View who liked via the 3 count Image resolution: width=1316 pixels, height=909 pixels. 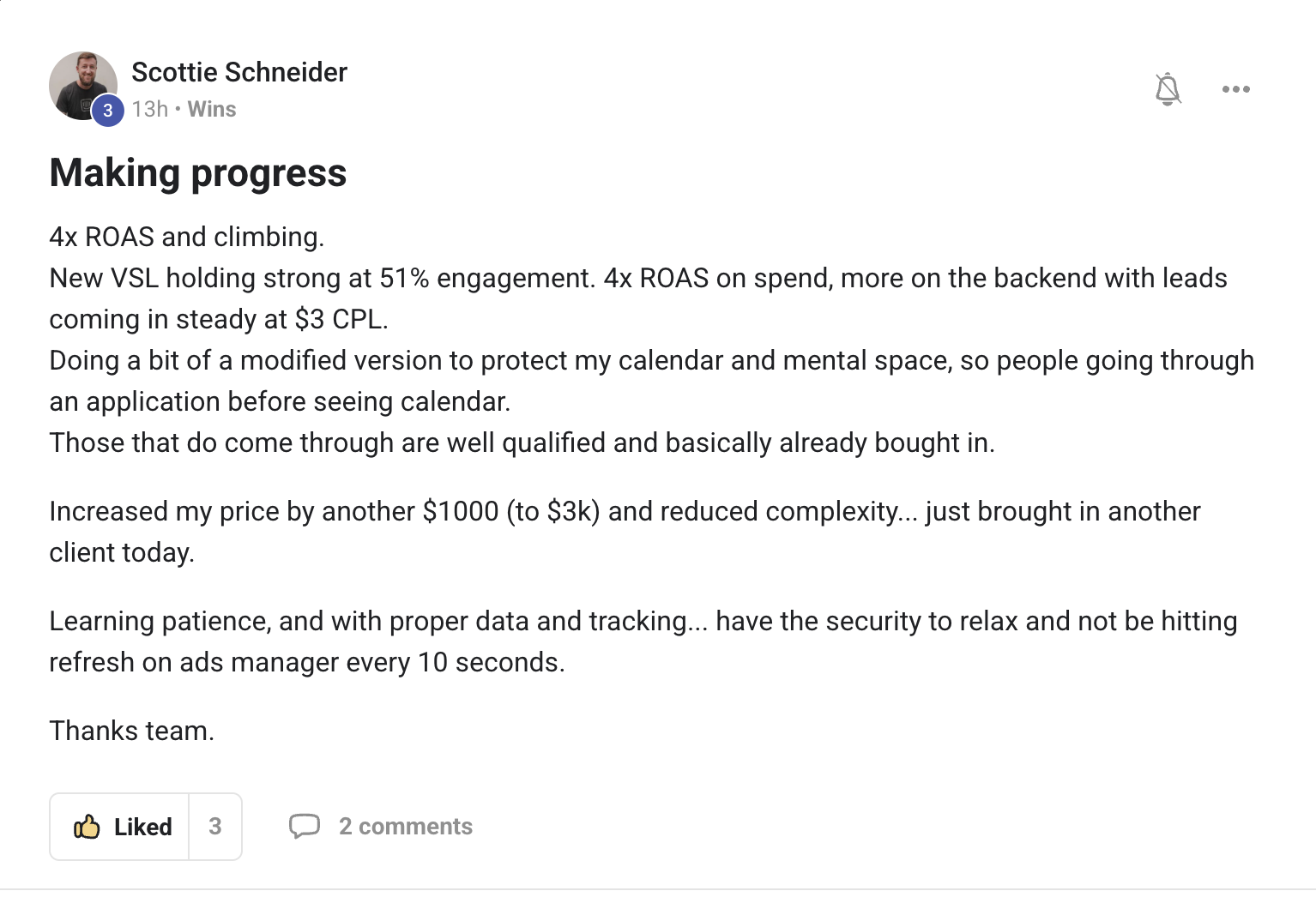(215, 827)
